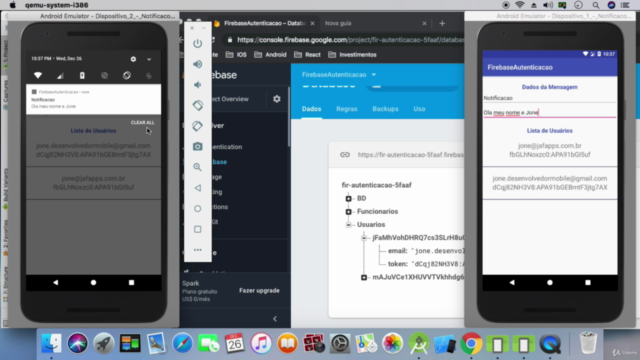Collapse Firebase sidebar with chevron
Screen dimensions: 640x360
[275, 319]
